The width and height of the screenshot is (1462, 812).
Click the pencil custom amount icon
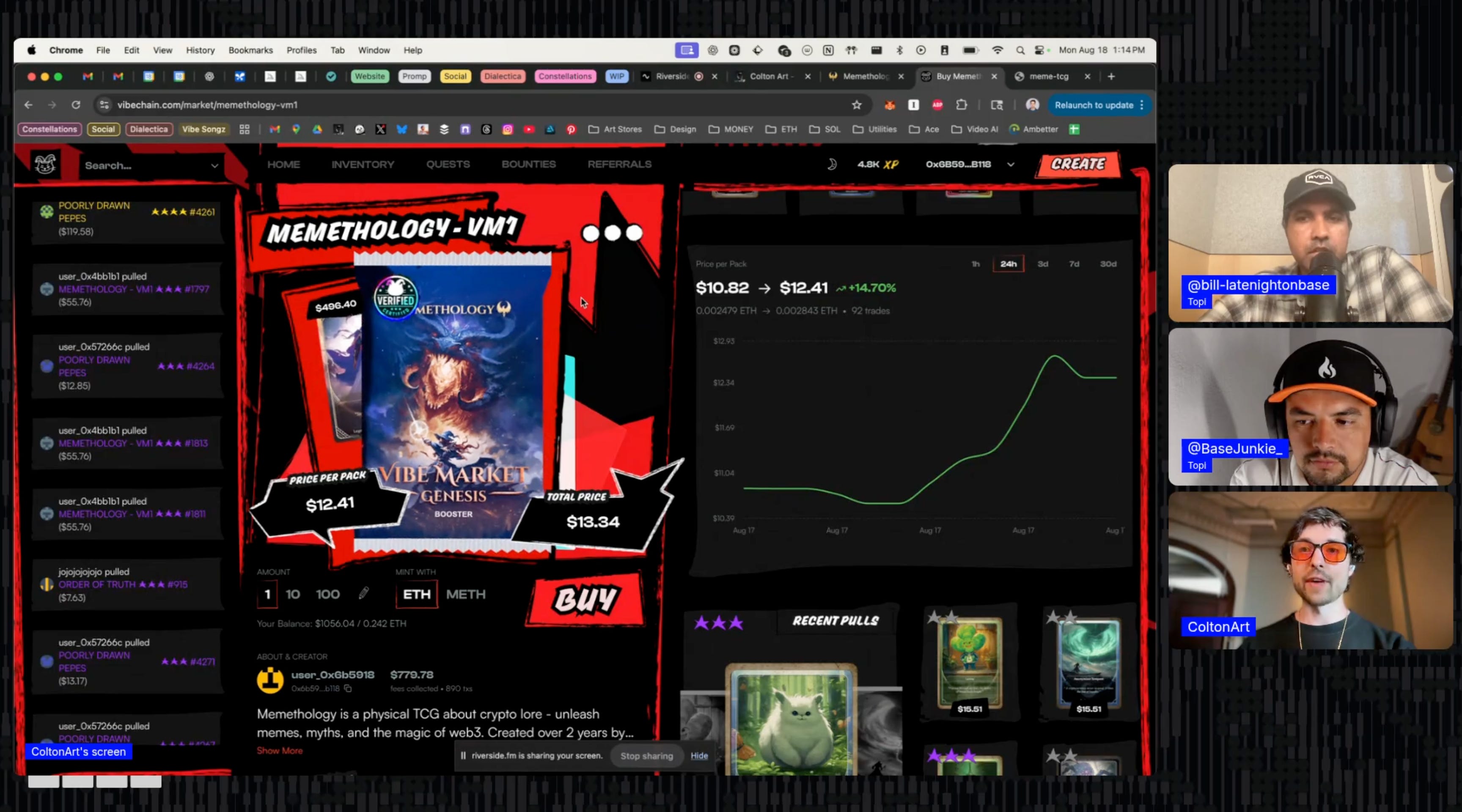(x=364, y=593)
